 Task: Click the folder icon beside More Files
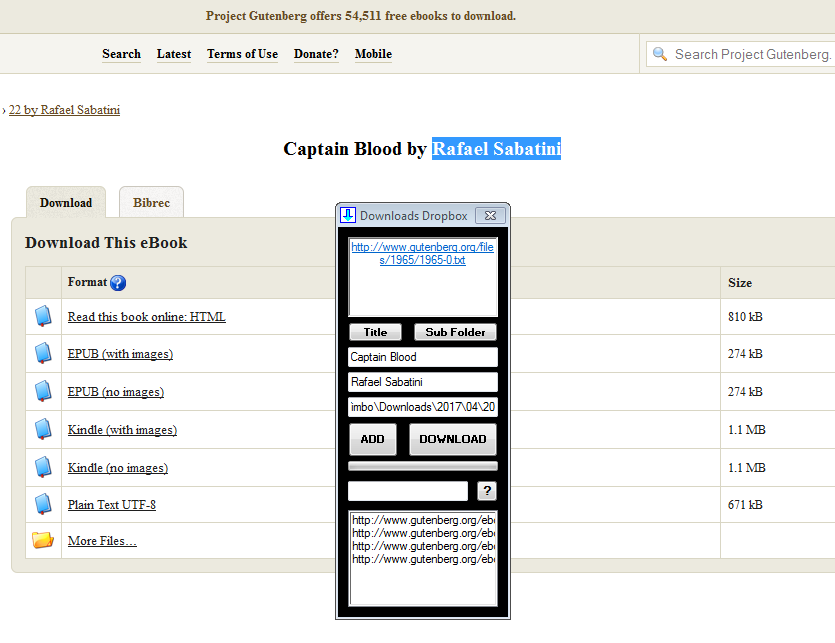43,540
